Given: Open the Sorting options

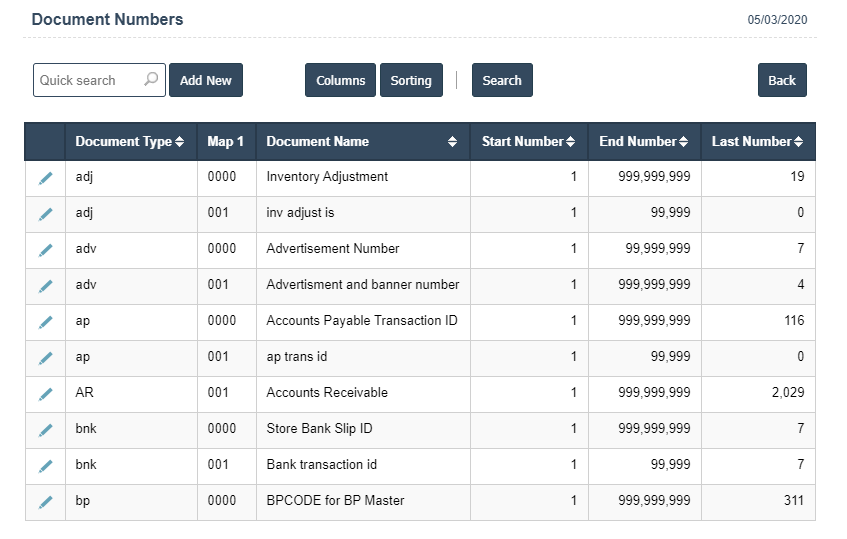Looking at the screenshot, I should (411, 80).
